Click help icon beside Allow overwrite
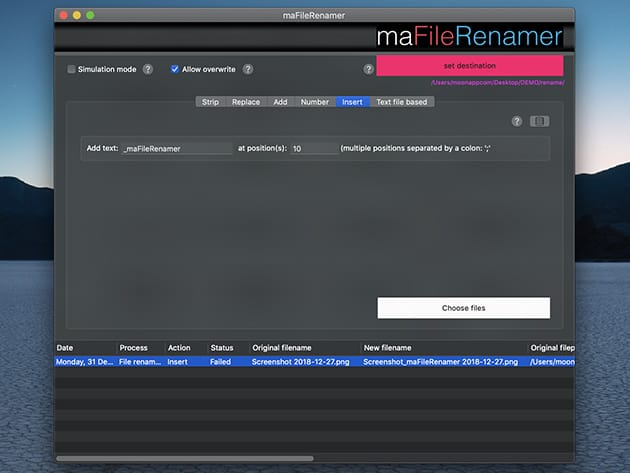630x473 pixels. (x=248, y=69)
